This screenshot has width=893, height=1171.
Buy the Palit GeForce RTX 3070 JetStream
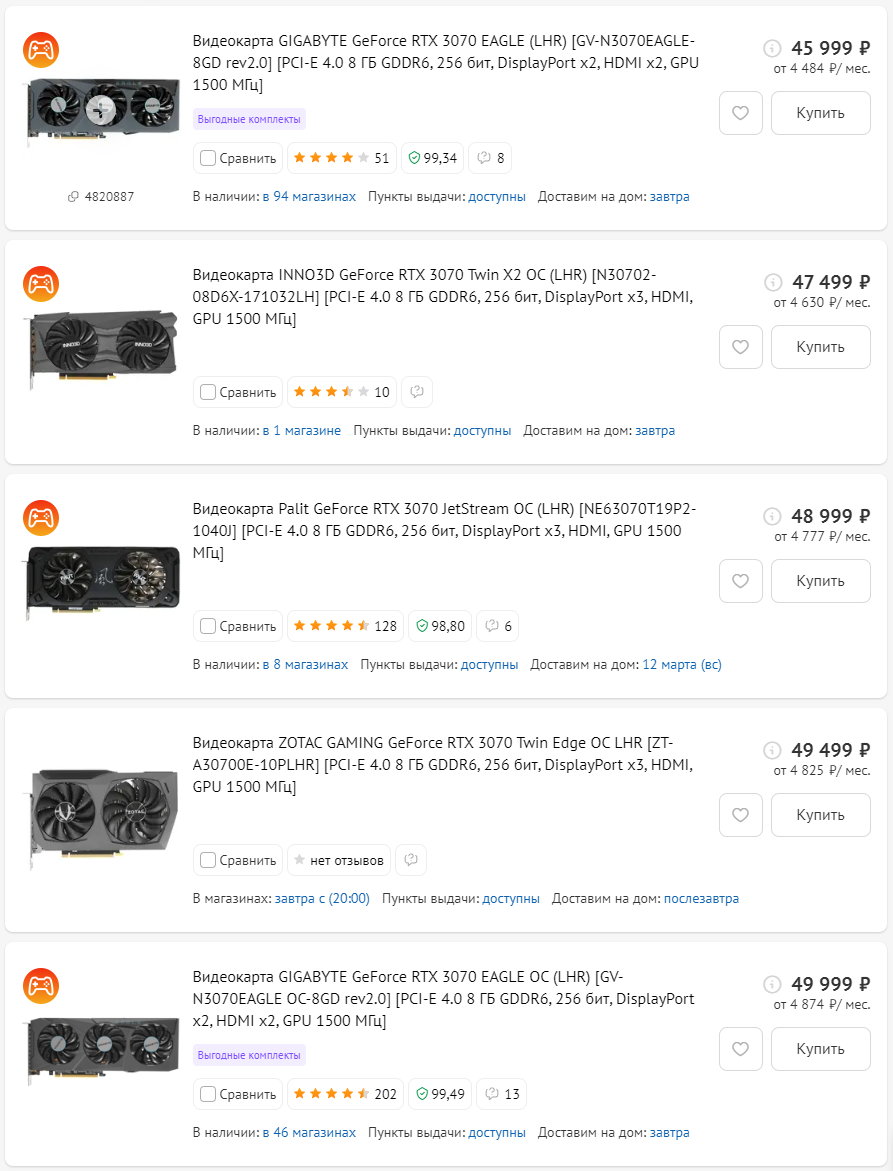[x=820, y=581]
